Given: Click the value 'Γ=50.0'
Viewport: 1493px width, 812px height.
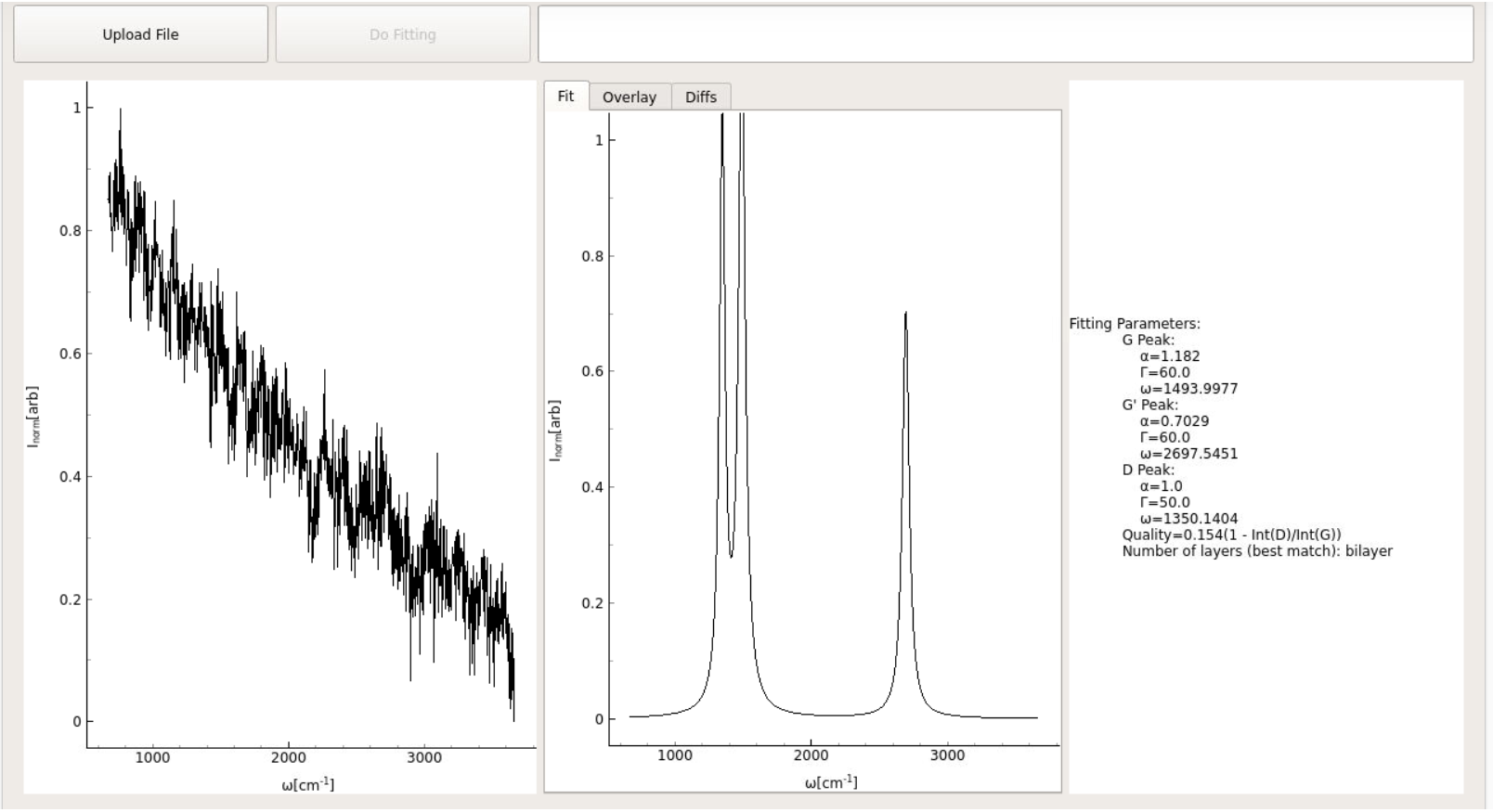Looking at the screenshot, I should (x=1165, y=502).
